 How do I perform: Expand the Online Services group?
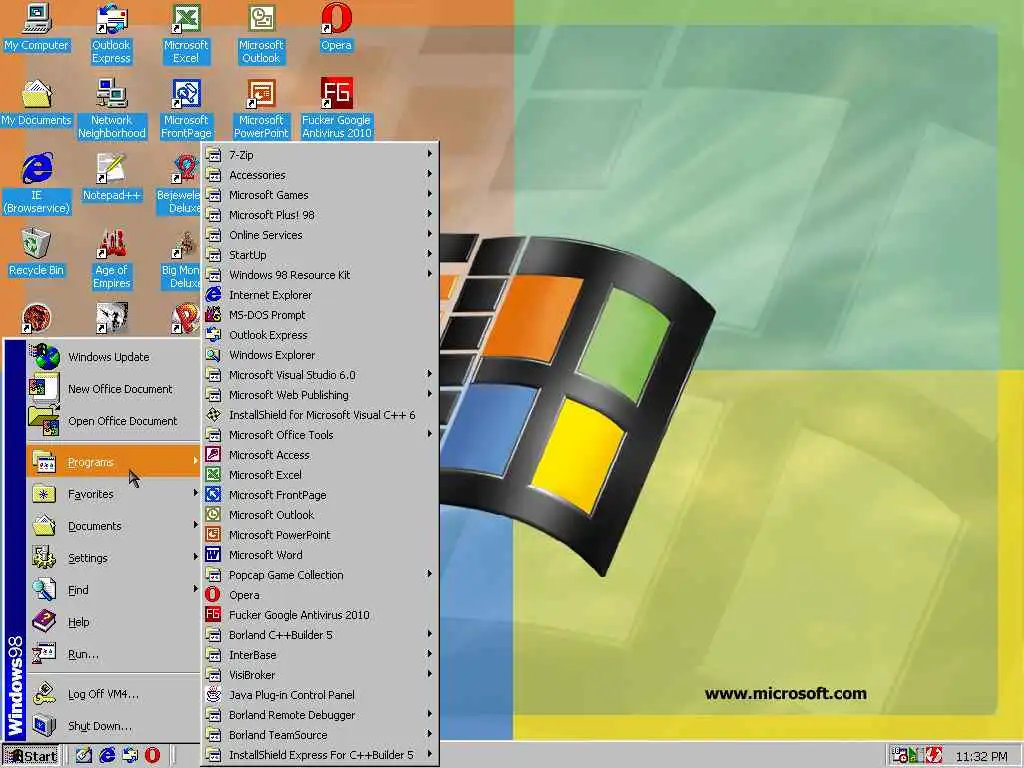pos(320,235)
